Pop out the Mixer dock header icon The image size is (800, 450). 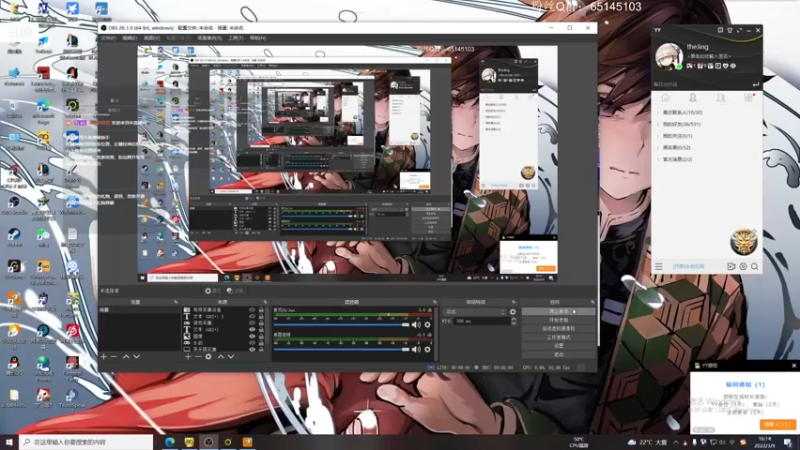pos(435,302)
